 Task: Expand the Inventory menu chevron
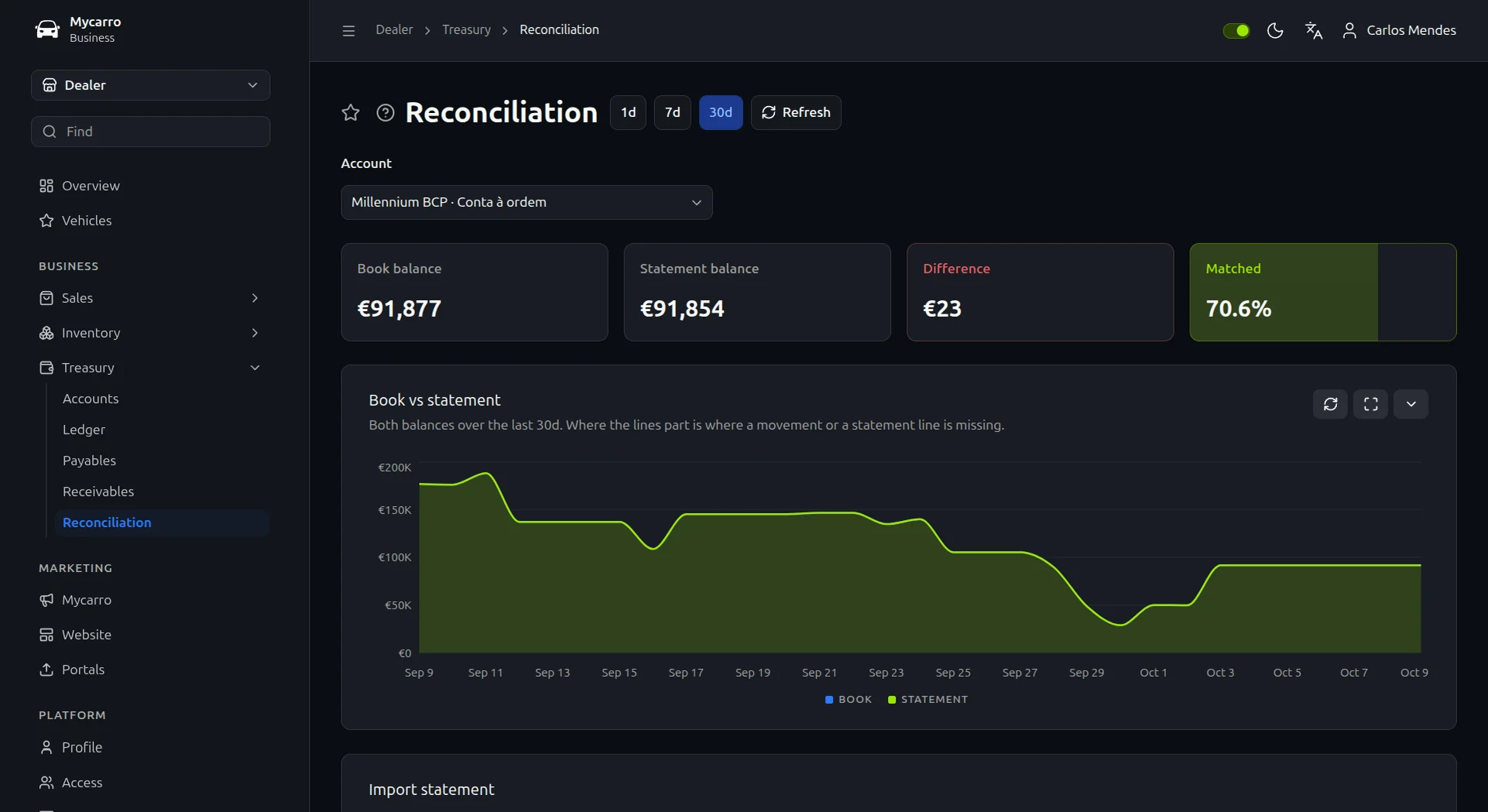255,333
